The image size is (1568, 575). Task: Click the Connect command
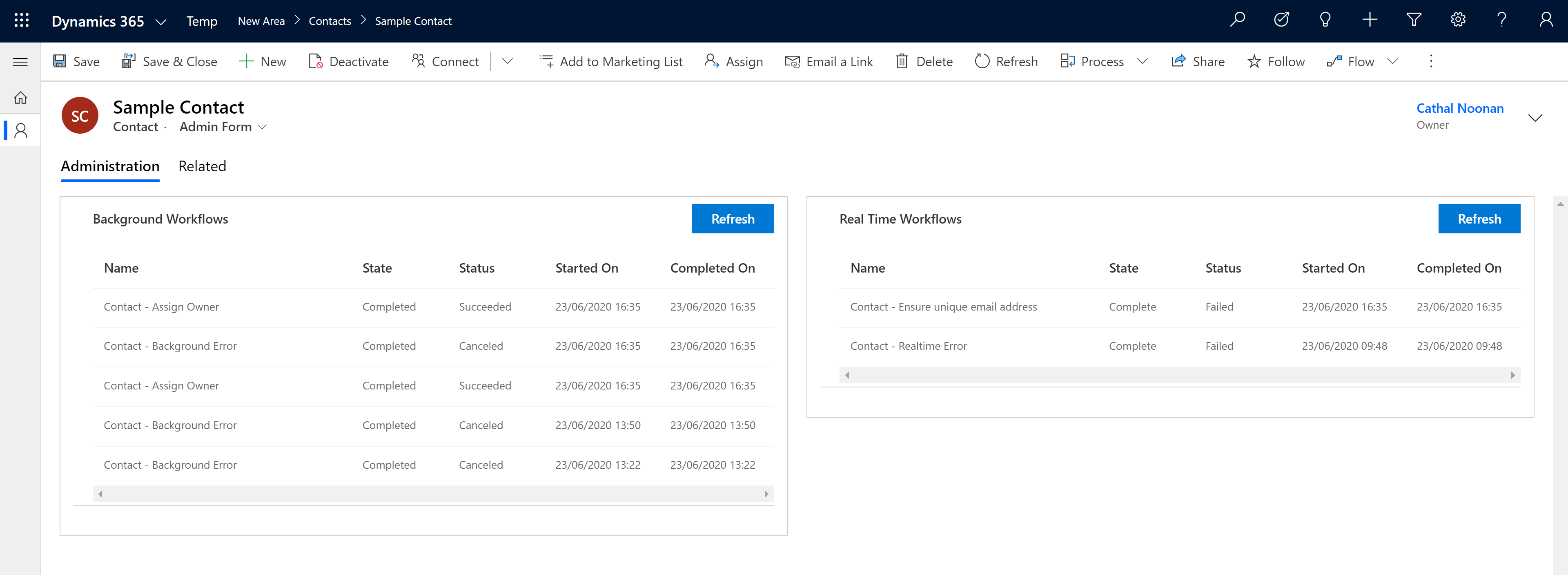point(445,62)
